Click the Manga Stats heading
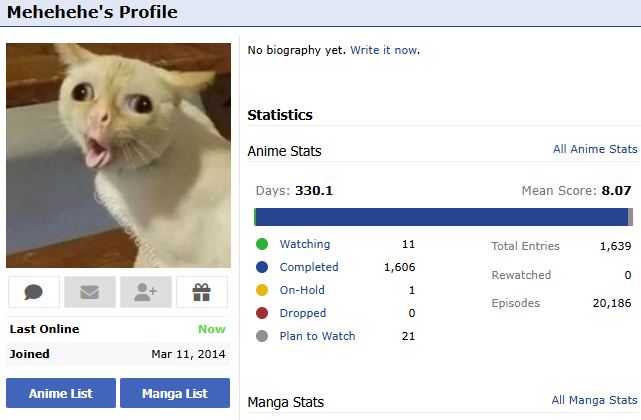Viewport: 641px width, 420px height. point(286,402)
